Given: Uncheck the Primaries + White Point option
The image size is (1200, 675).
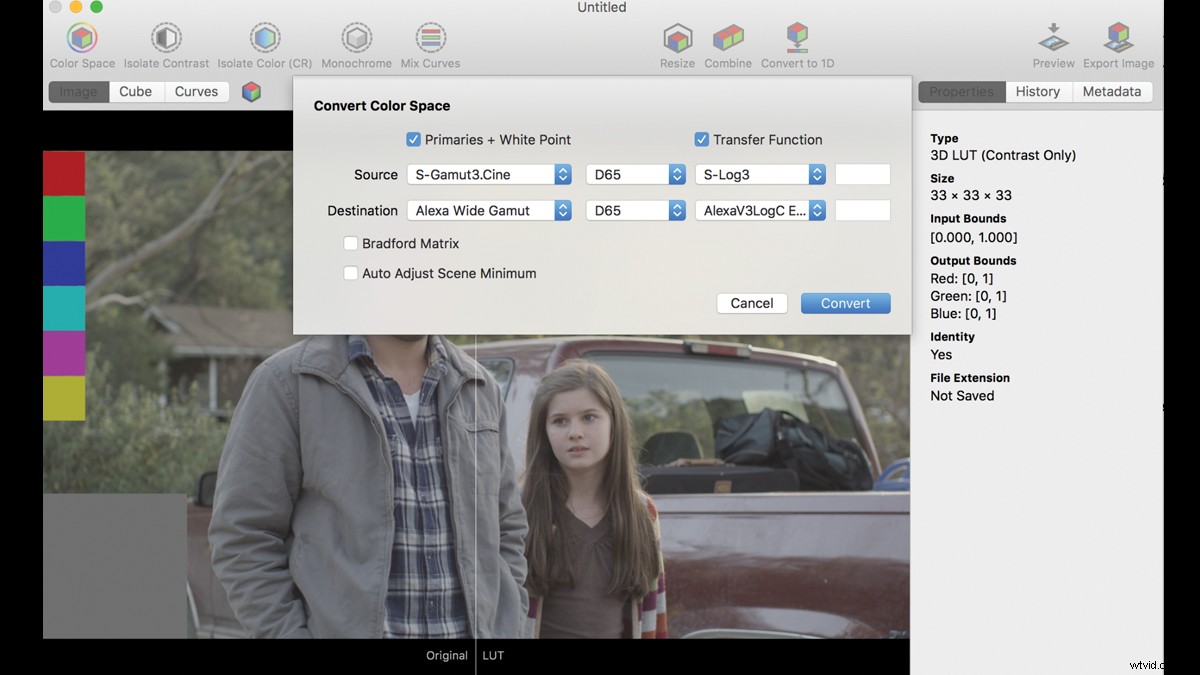Looking at the screenshot, I should [x=413, y=139].
